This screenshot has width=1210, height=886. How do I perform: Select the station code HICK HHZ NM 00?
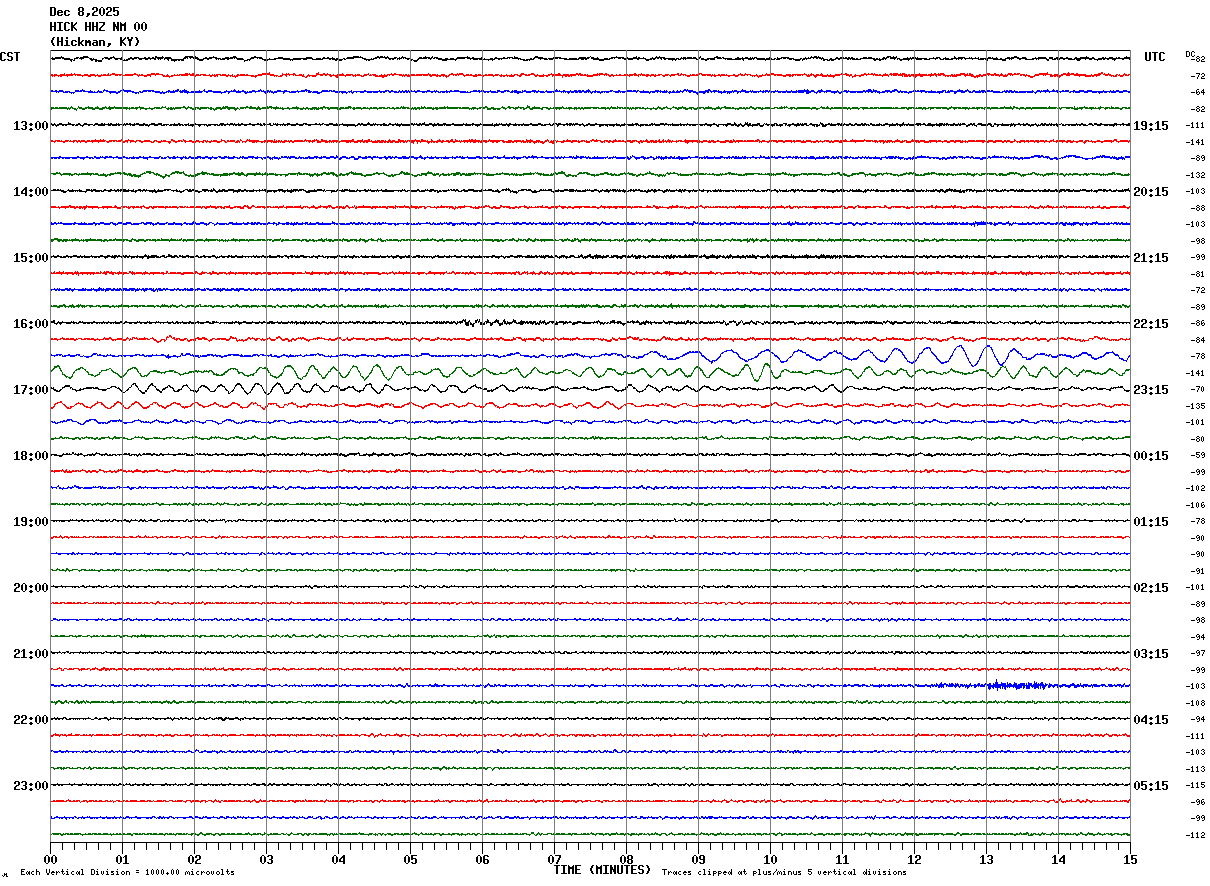tap(98, 27)
